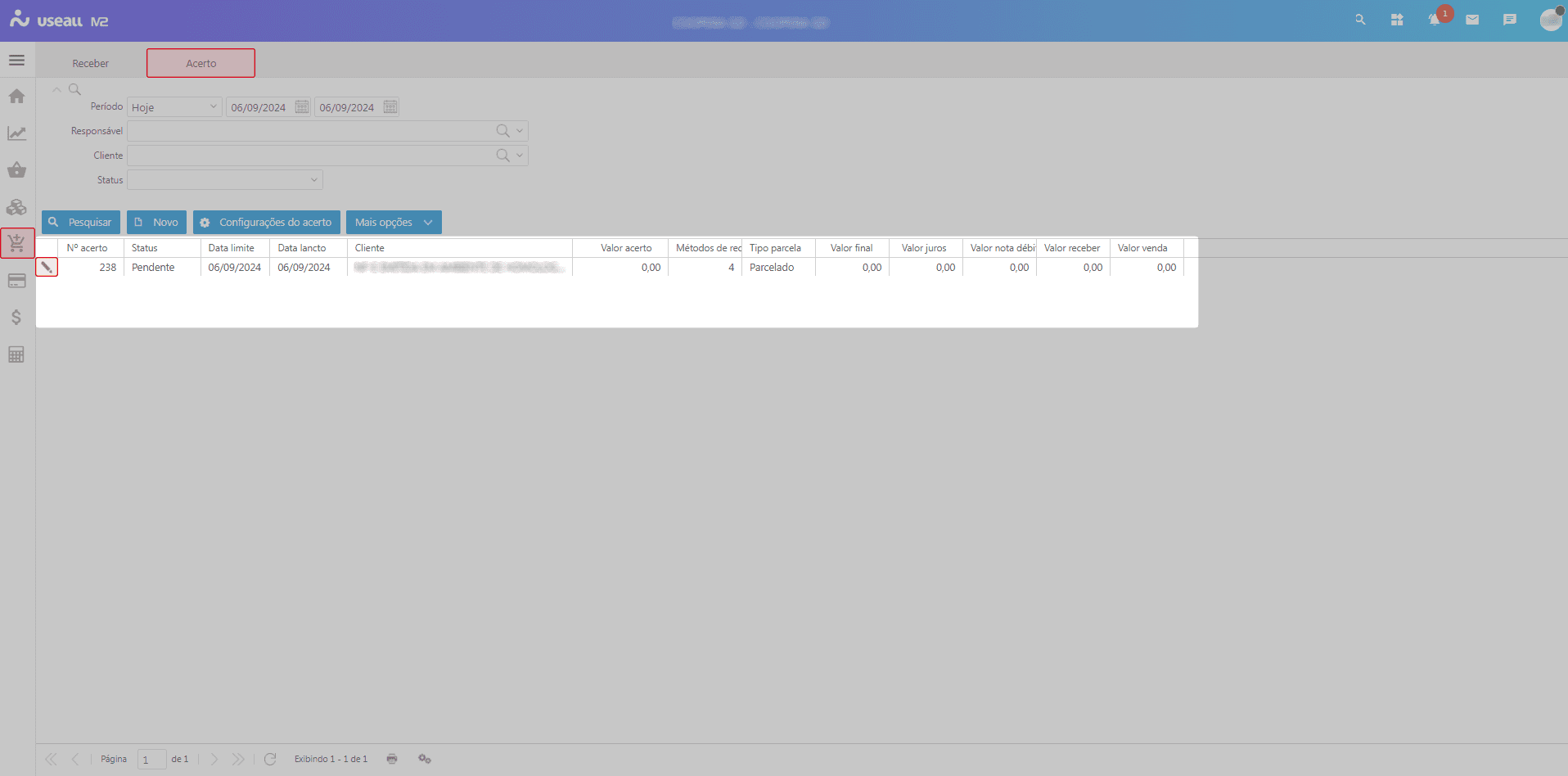Viewport: 1568px width, 776px height.
Task: Click into the Cliente search field
Action: tap(311, 156)
